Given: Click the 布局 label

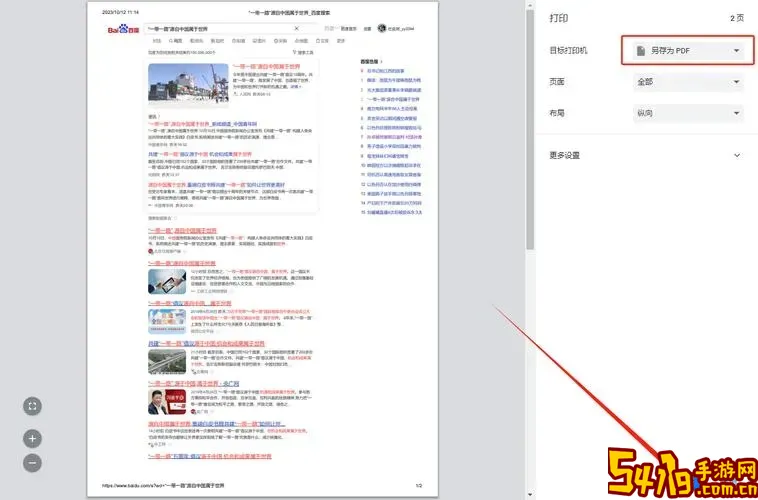Looking at the screenshot, I should tap(557, 113).
